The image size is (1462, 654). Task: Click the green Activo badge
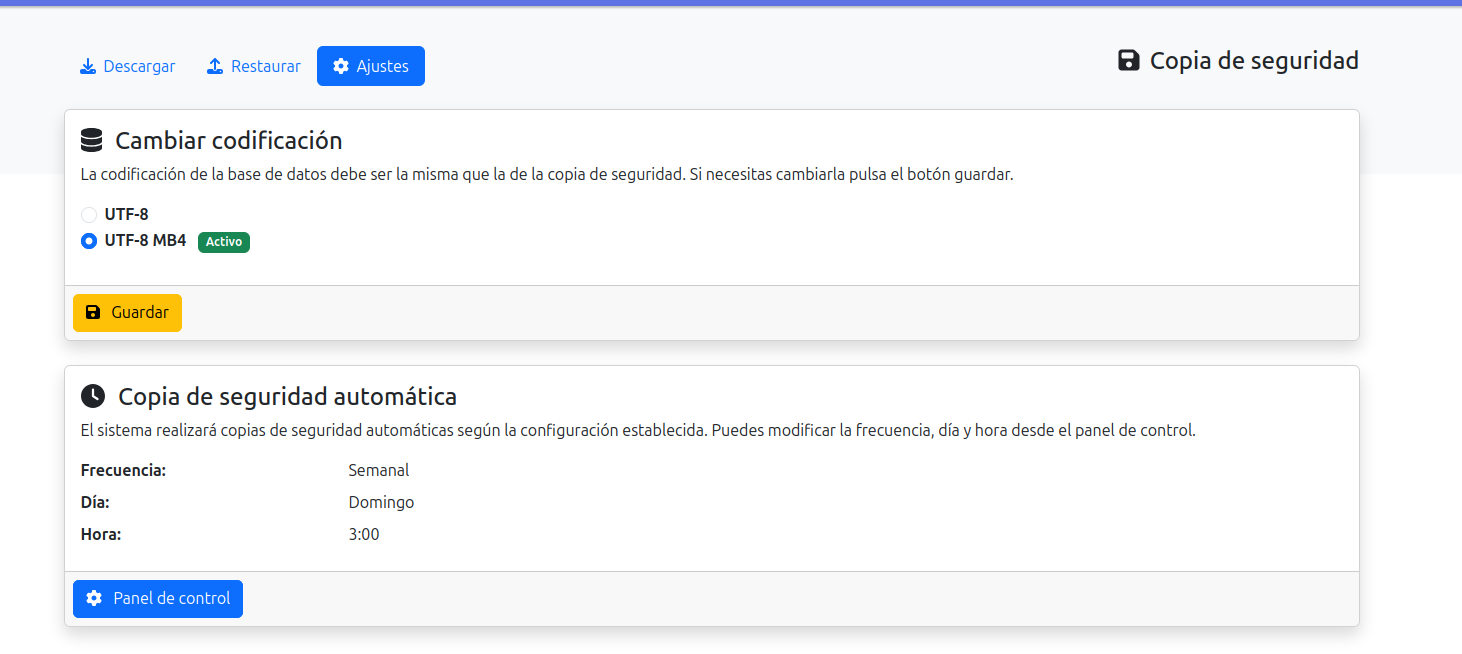coord(223,241)
